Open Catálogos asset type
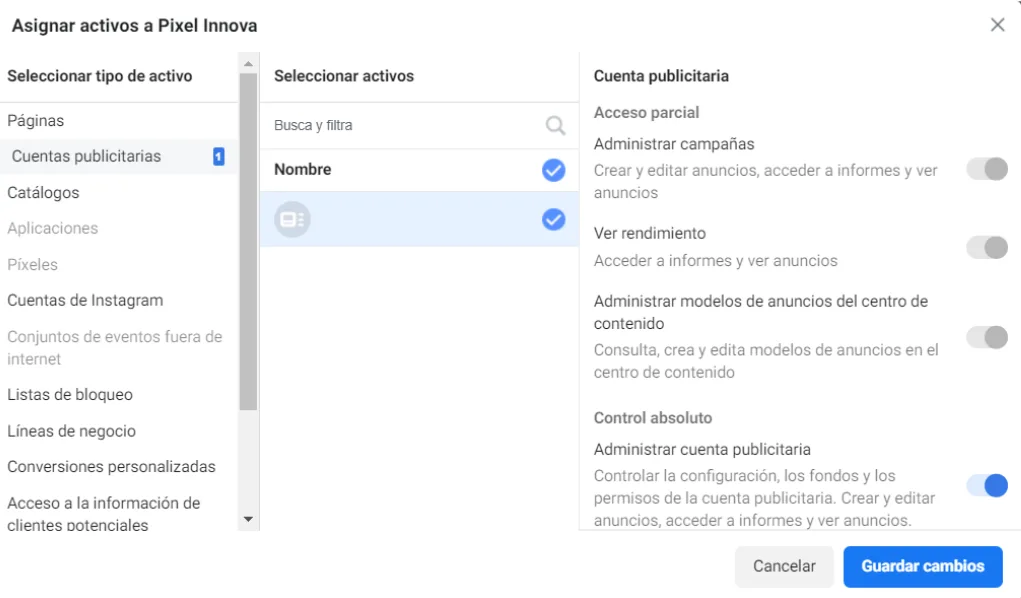 pos(43,193)
